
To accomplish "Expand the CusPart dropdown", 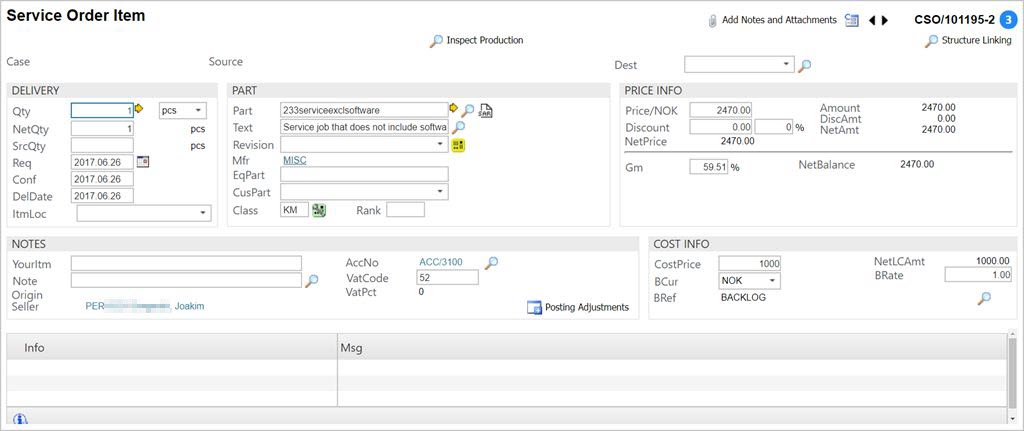I will tap(364, 192).
